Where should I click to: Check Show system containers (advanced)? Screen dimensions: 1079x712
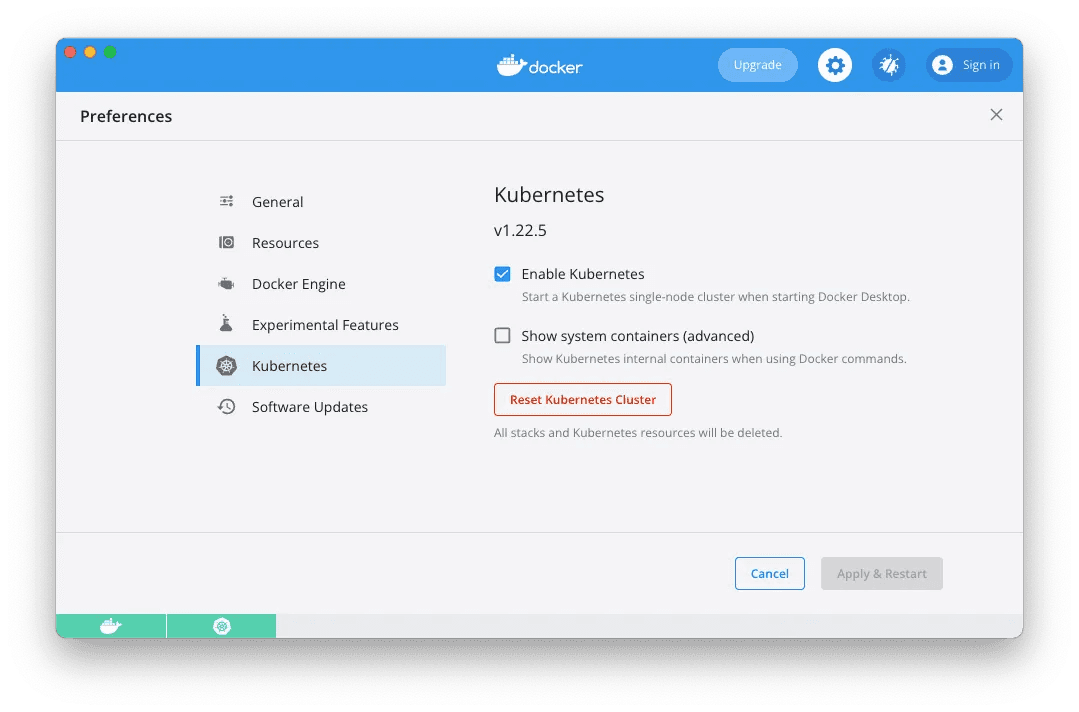[x=502, y=336]
